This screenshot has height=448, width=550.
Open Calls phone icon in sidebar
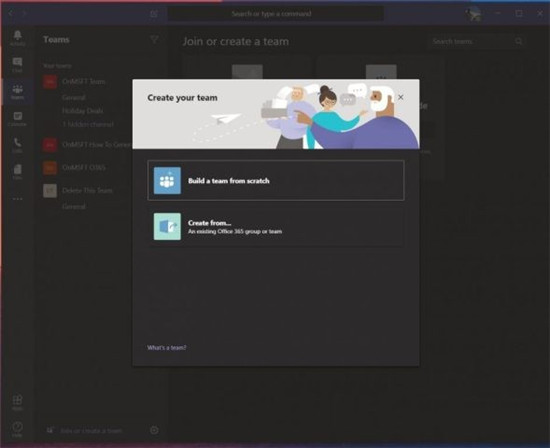click(x=17, y=145)
